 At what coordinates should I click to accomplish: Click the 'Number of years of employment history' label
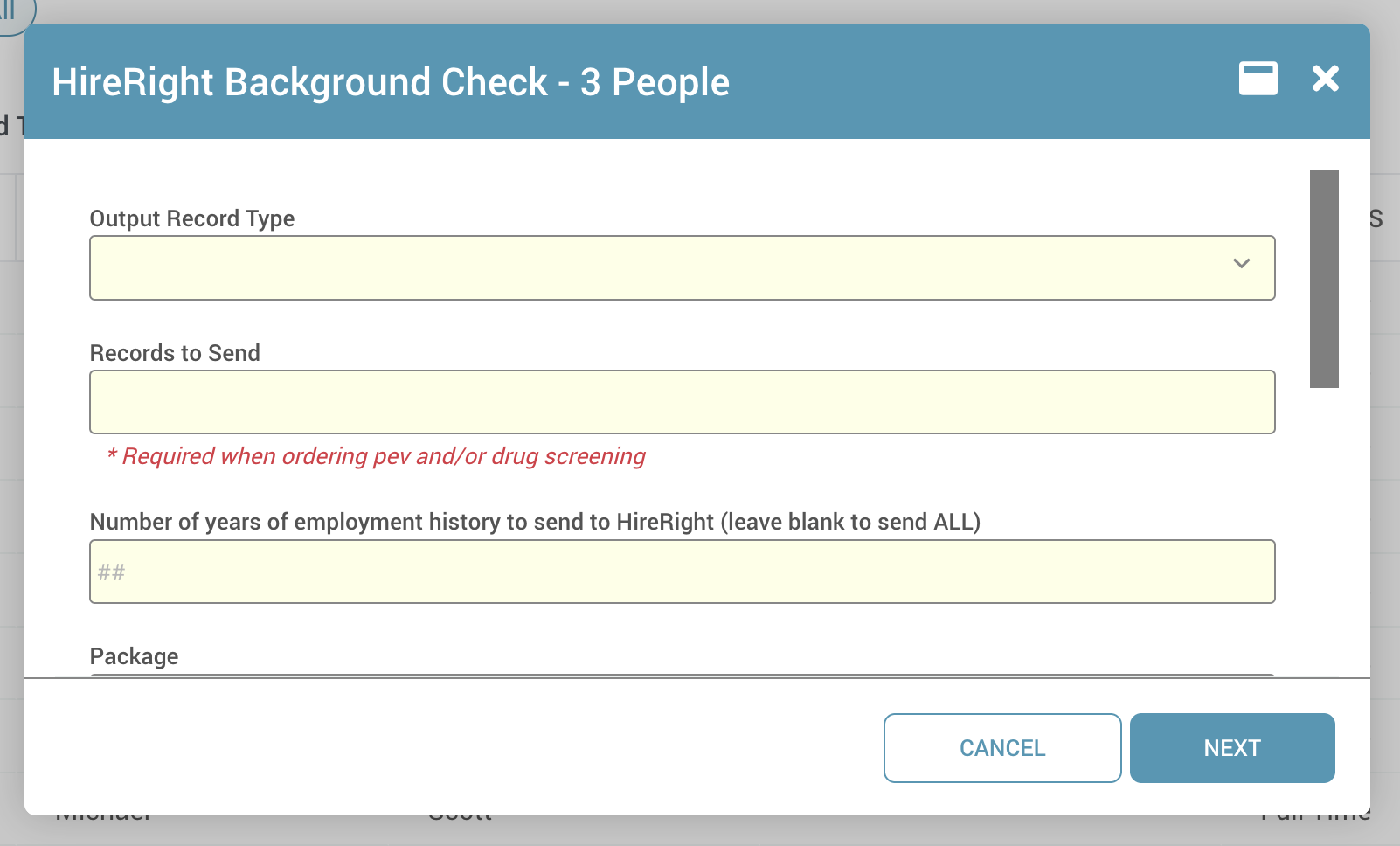coord(535,522)
